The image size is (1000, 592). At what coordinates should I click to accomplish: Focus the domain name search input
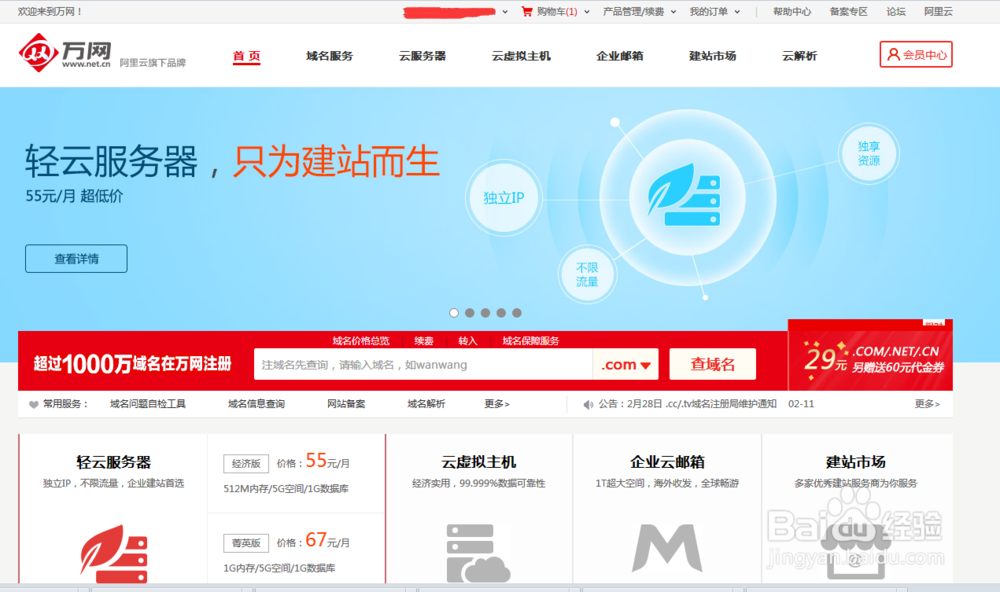coord(423,364)
